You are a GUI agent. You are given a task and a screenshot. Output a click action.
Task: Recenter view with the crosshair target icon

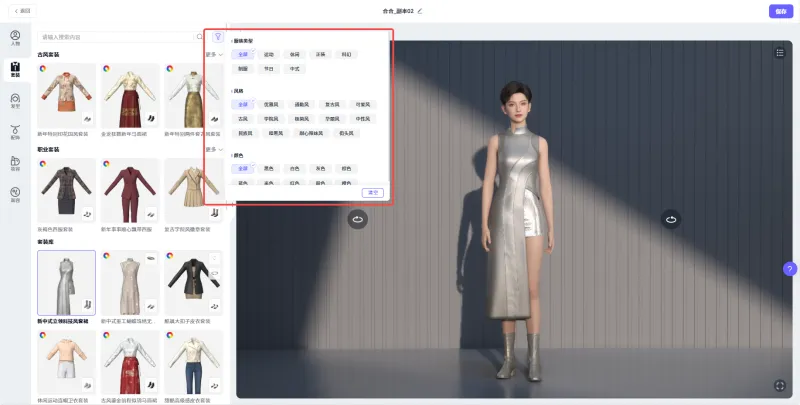click(780, 386)
